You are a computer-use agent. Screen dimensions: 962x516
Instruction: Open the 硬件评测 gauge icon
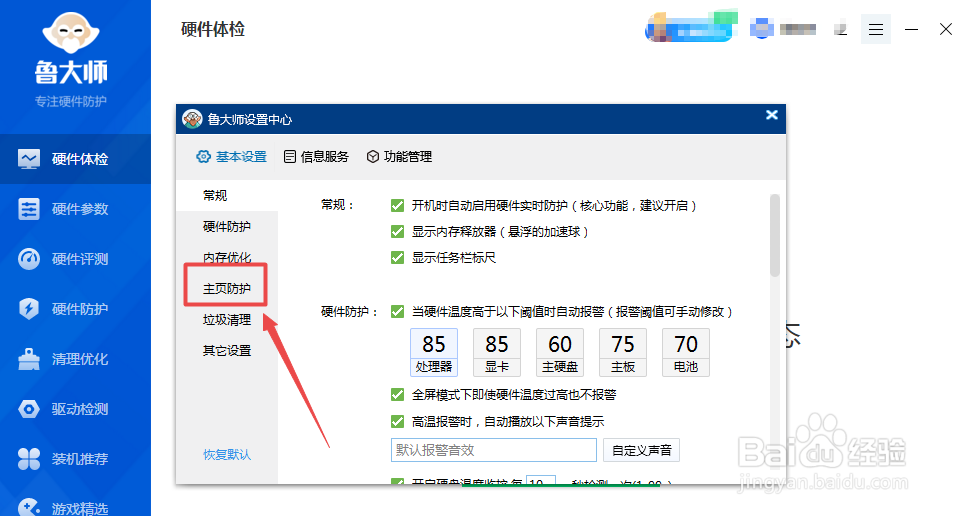coord(29,259)
